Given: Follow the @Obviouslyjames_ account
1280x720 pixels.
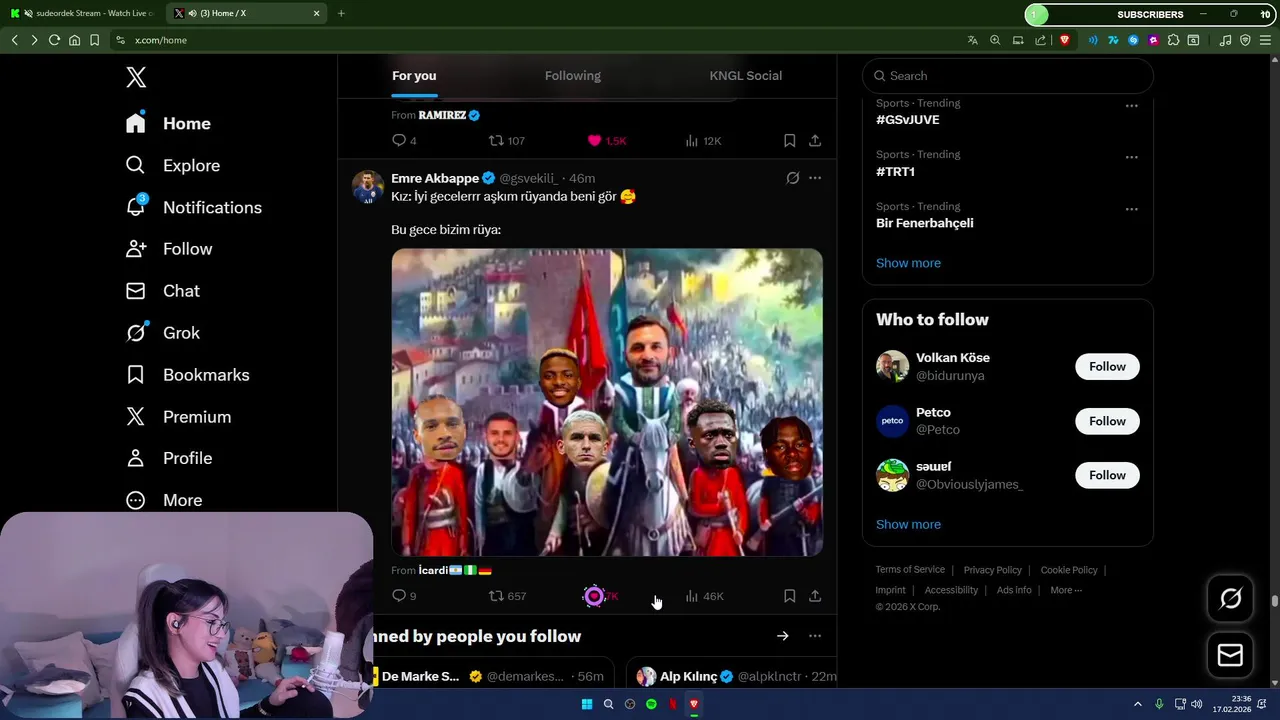Looking at the screenshot, I should pos(1107,475).
